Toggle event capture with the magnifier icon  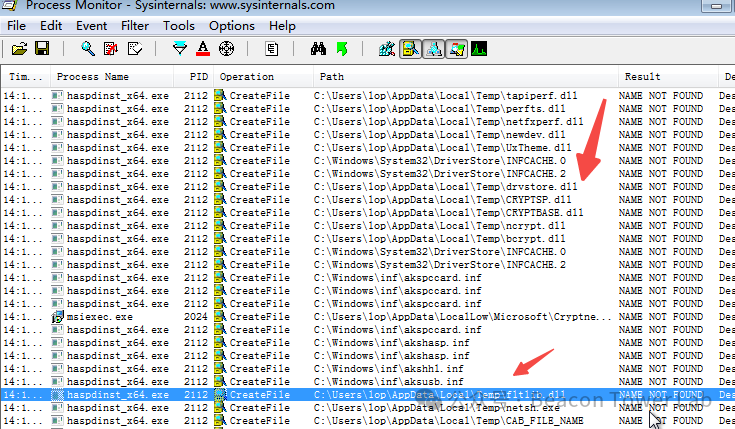[88, 49]
